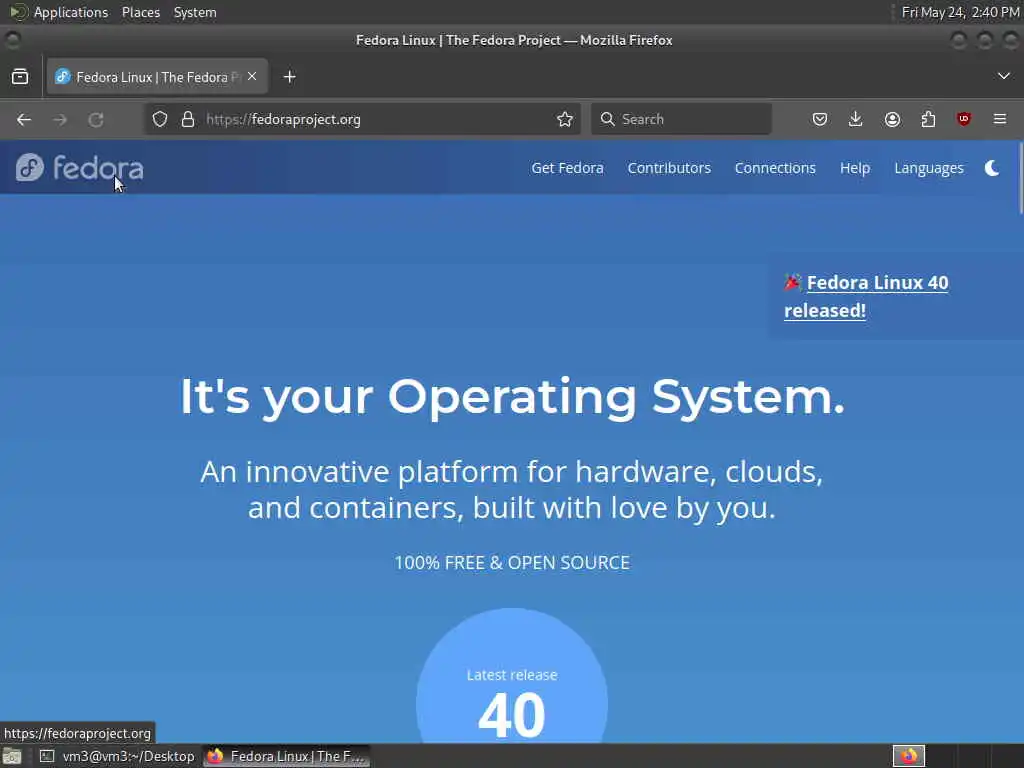1024x768 pixels.
Task: Open Save to Pocket icon
Action: click(820, 119)
